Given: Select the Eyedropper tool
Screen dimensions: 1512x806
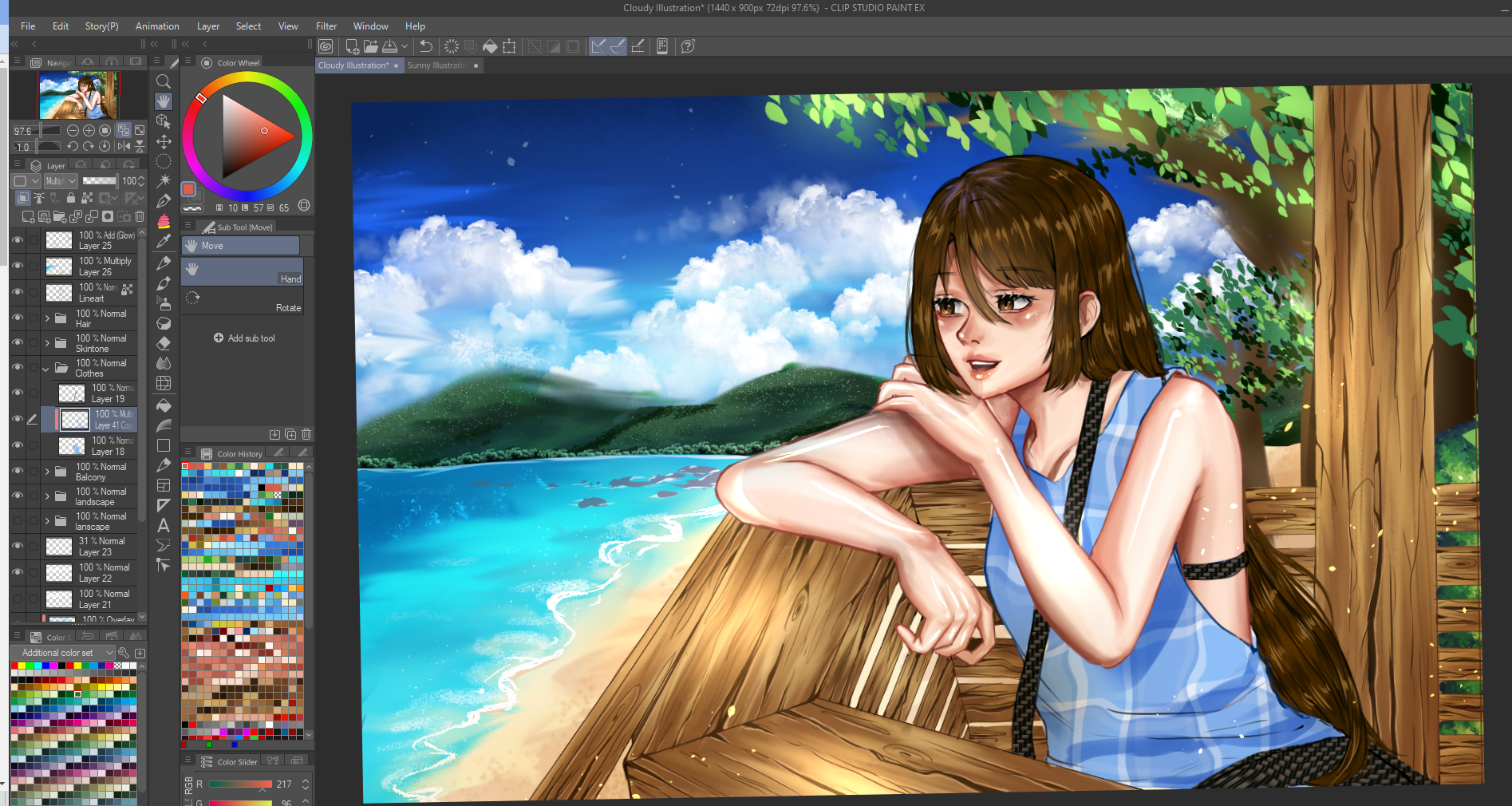Looking at the screenshot, I should 164,241.
